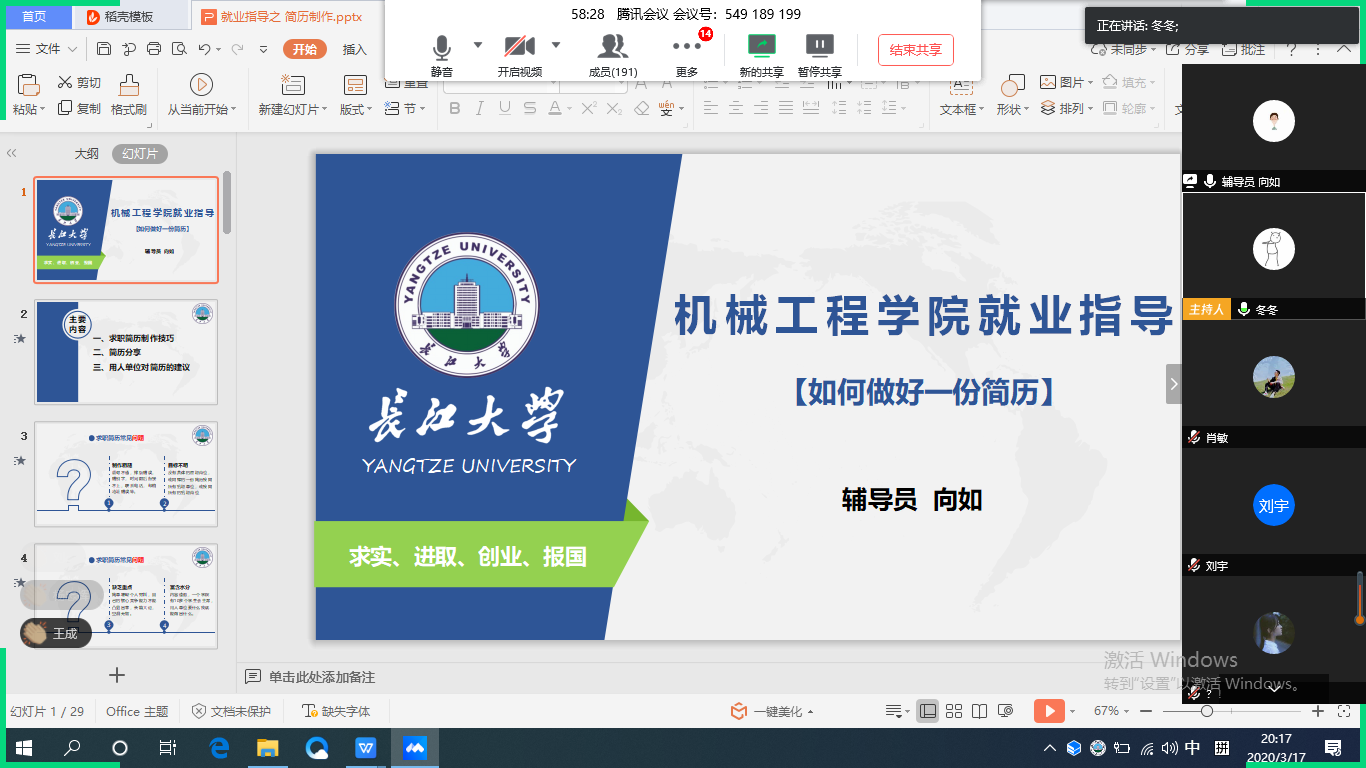Switch to slide sorter view icon

tap(954, 711)
